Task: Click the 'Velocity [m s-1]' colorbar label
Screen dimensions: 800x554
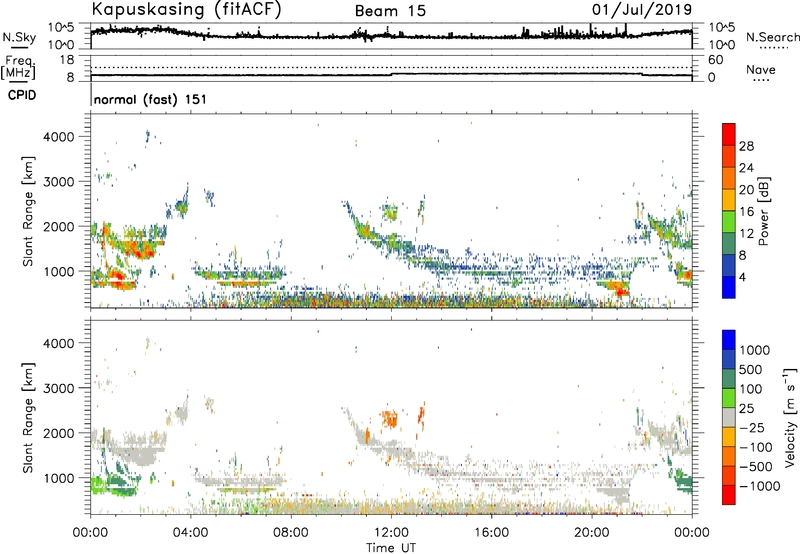Action: coord(790,417)
